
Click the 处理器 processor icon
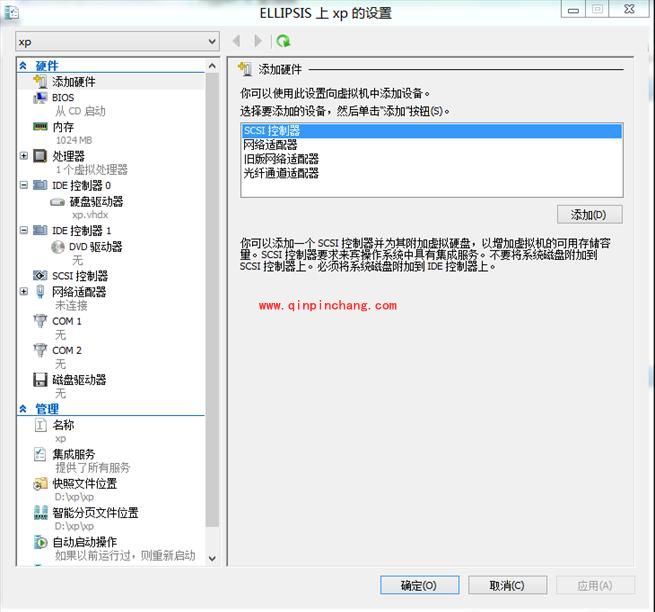point(40,156)
